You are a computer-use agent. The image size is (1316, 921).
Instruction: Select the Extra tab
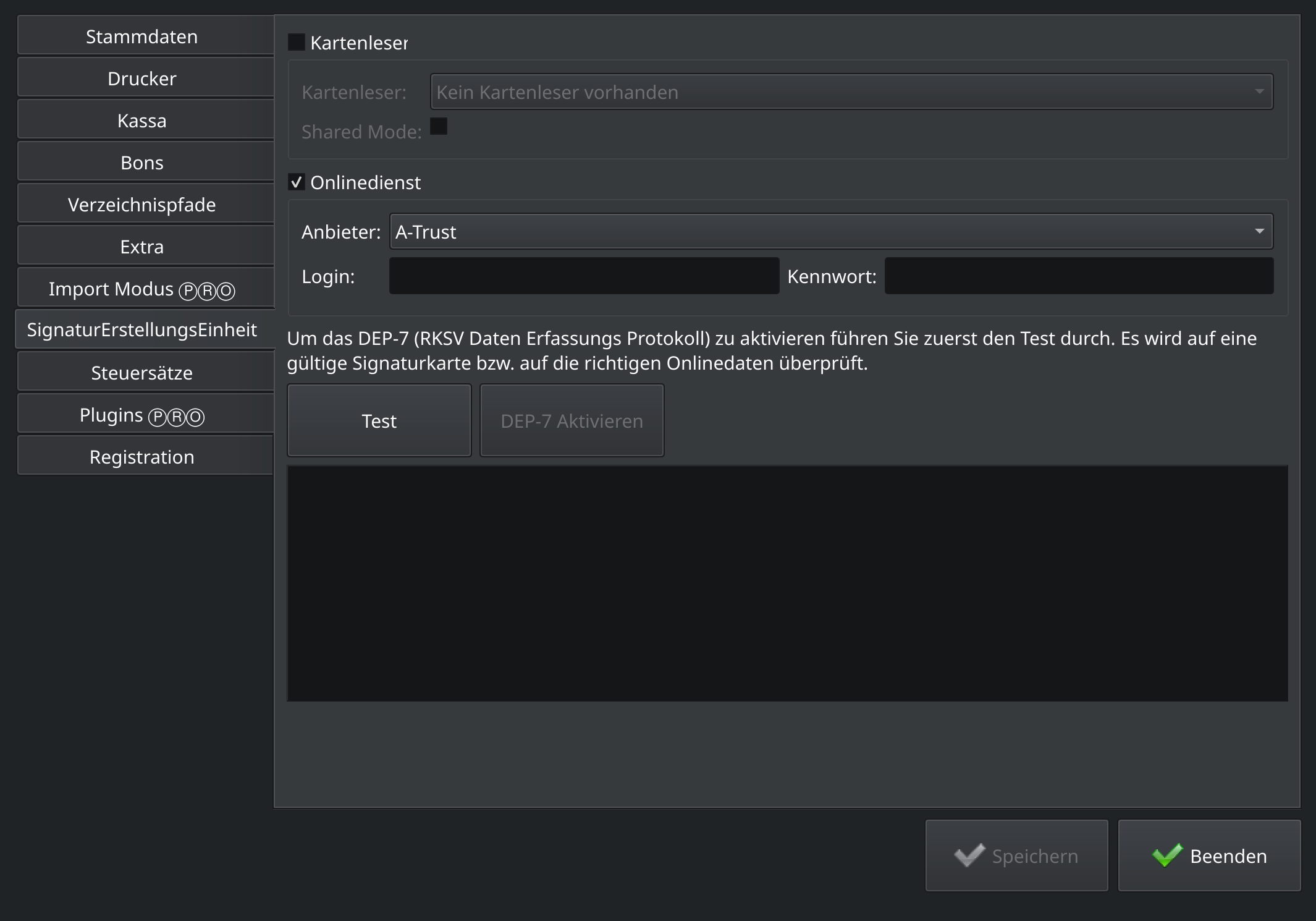pos(146,247)
